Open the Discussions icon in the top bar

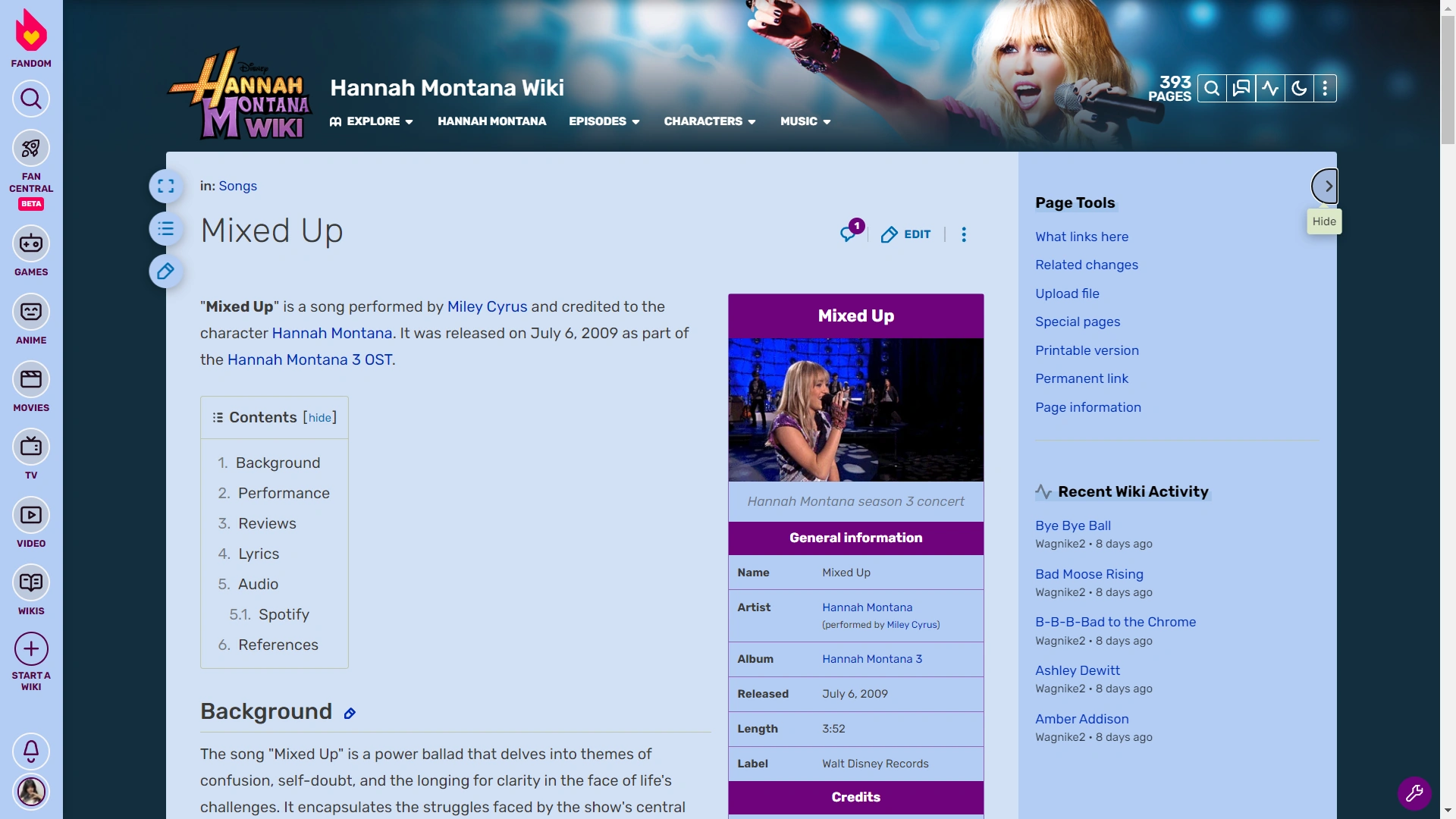(1241, 88)
